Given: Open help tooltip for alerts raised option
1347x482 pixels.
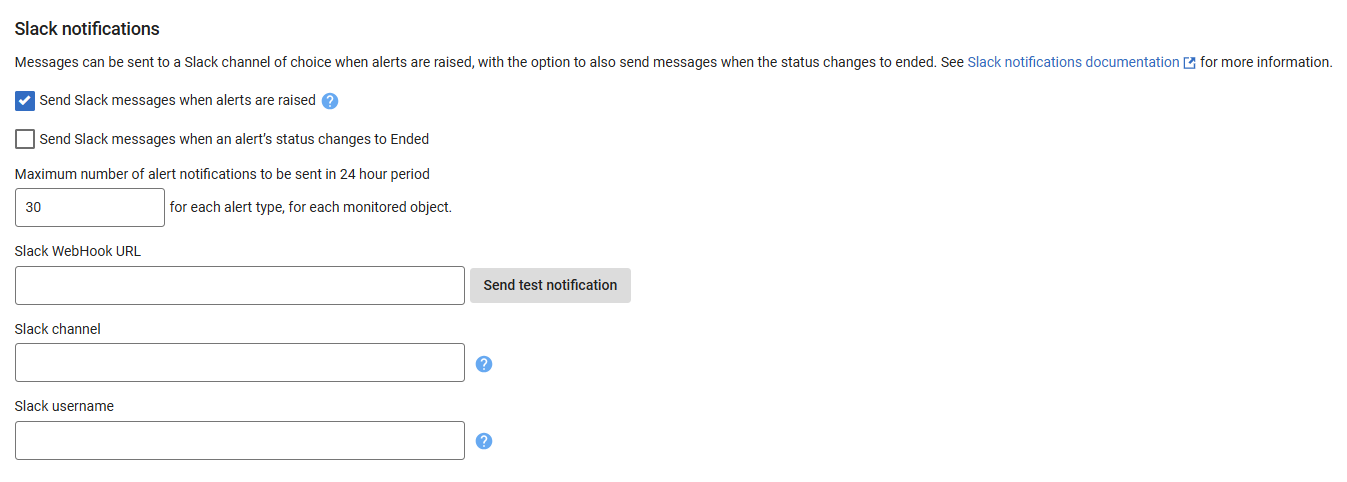Looking at the screenshot, I should pos(330,101).
